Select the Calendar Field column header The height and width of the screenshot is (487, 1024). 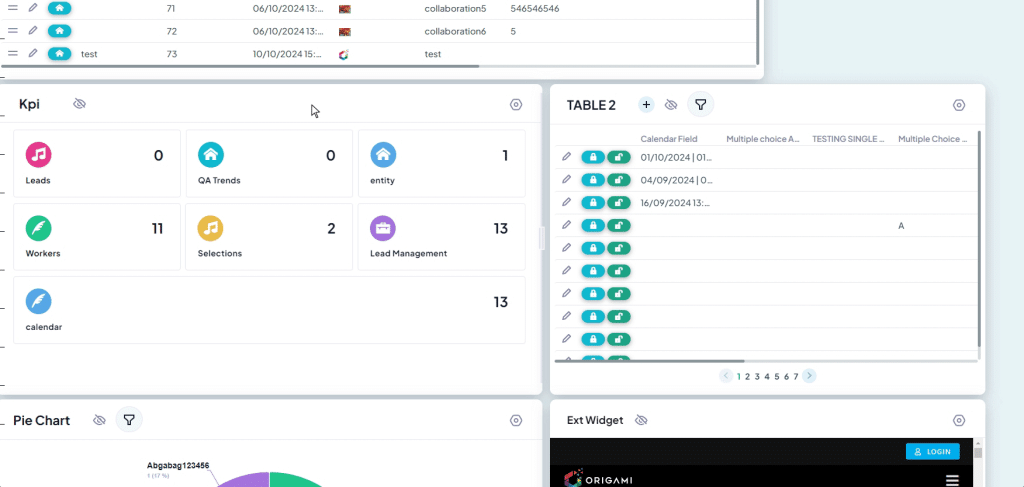tap(669, 138)
